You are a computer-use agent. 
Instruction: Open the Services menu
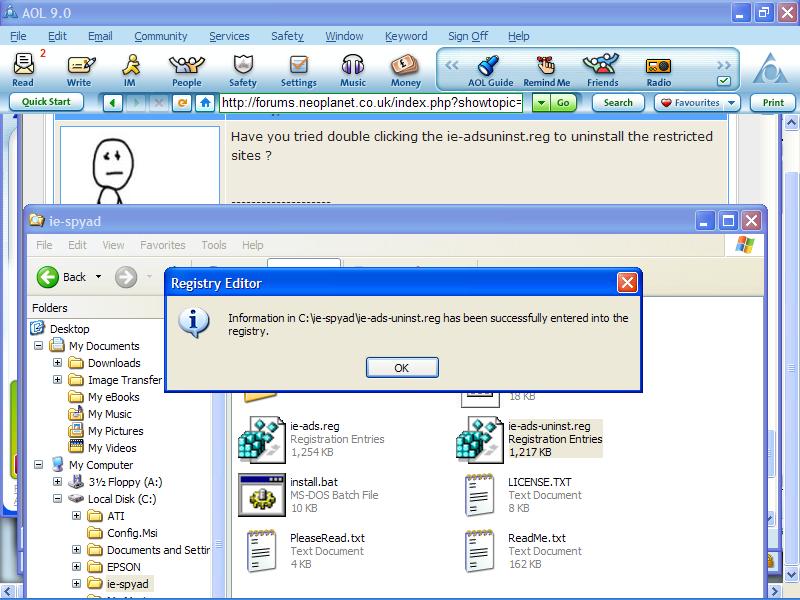[229, 36]
